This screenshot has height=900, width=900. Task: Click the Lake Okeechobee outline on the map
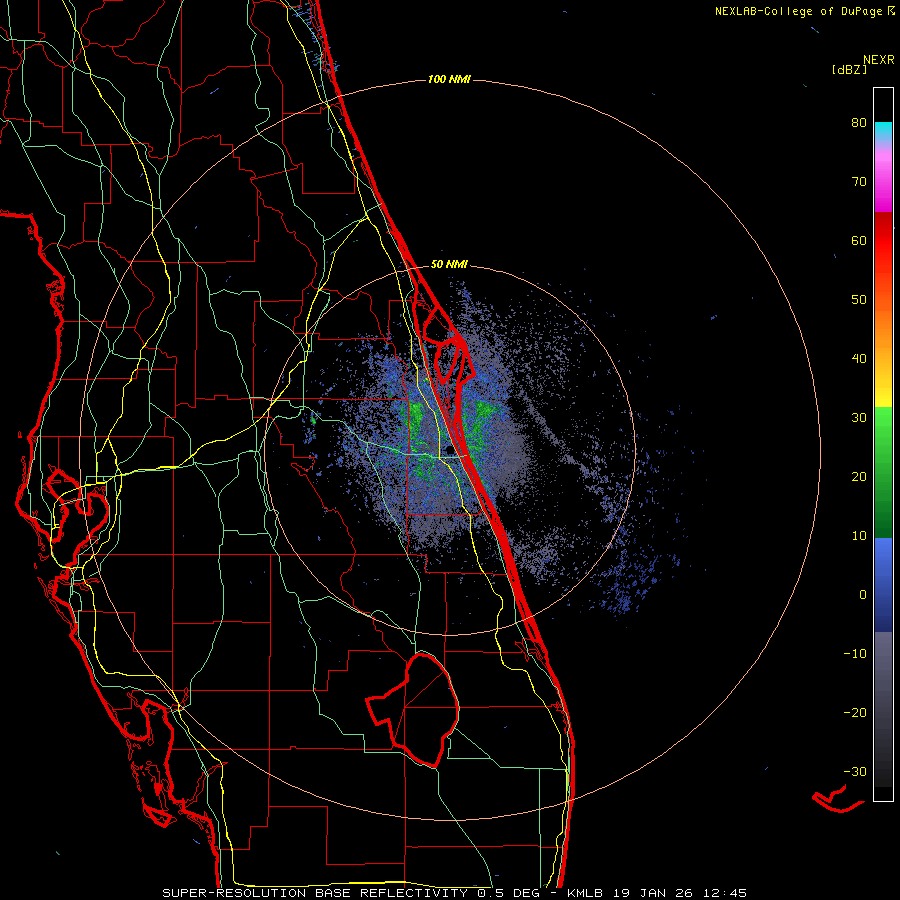413,709
